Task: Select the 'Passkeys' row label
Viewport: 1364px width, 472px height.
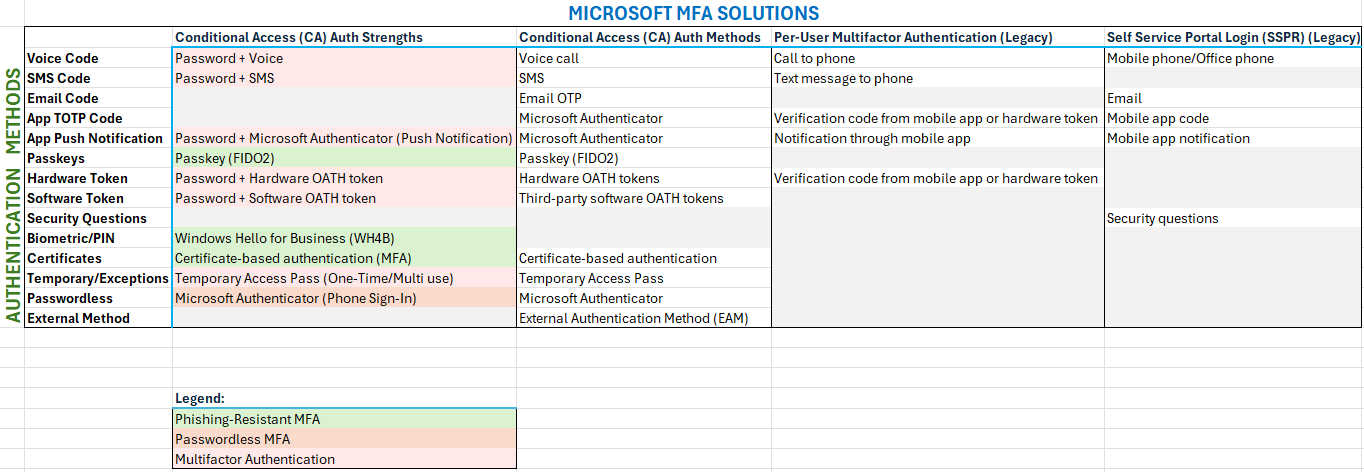Action: [x=98, y=158]
